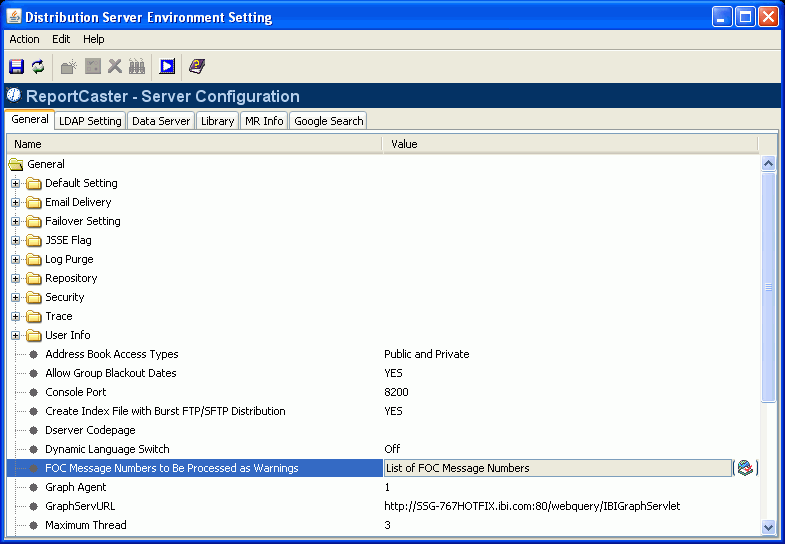Viewport: 785px width, 544px height.
Task: Open the Edit menu
Action: (x=61, y=39)
